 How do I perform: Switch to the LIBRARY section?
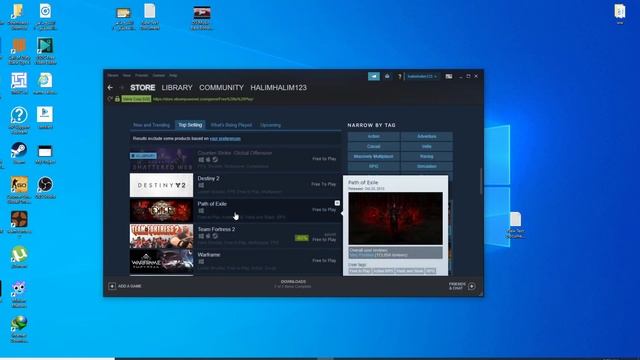[177, 88]
